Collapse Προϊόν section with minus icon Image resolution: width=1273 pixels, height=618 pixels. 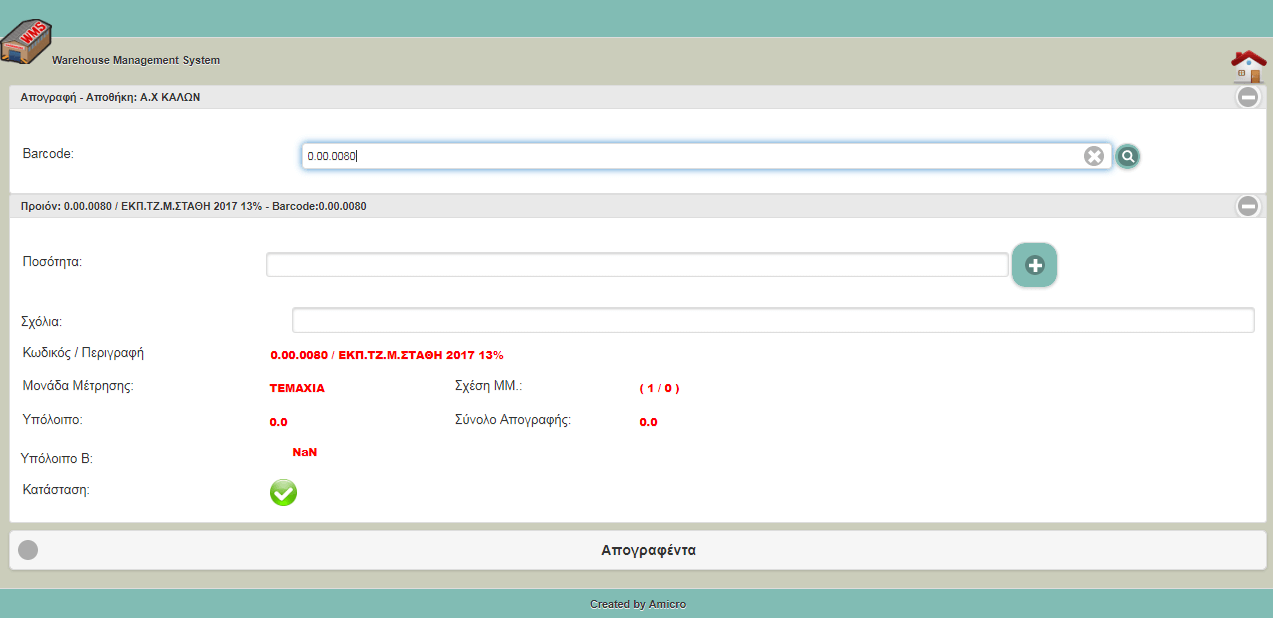[x=1248, y=206]
